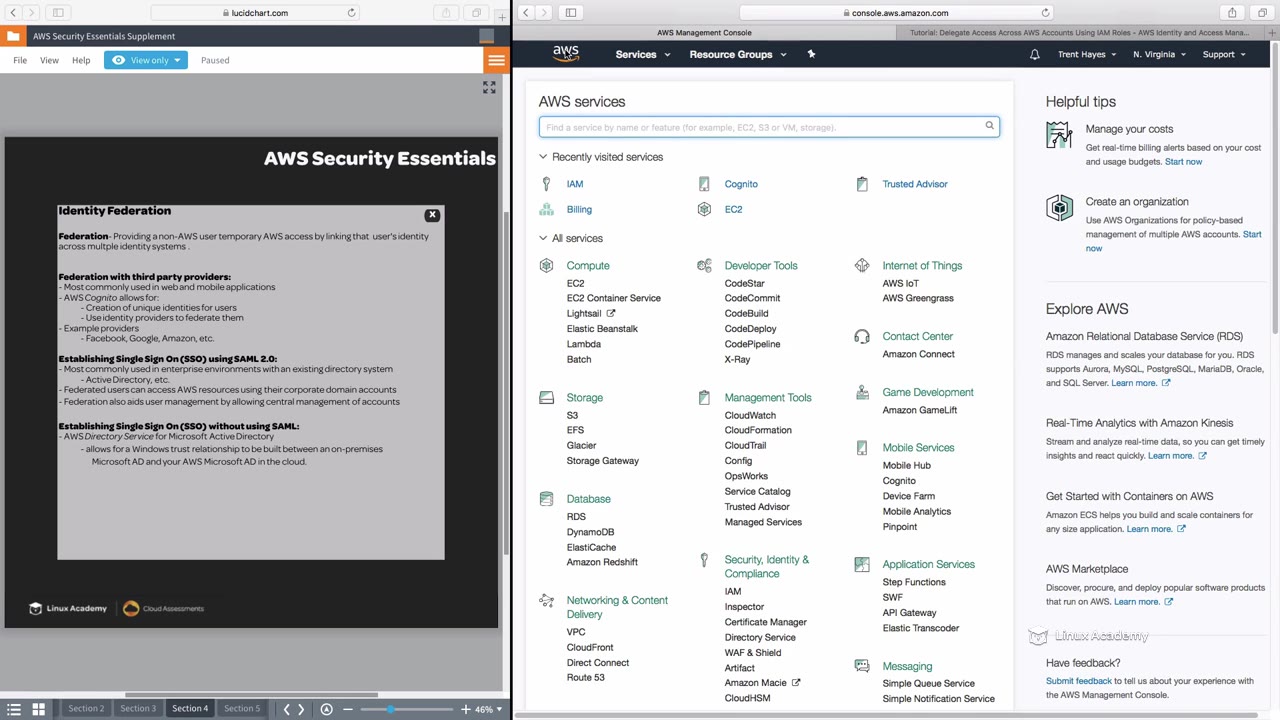1280x720 pixels.
Task: Reload the console.aws.amazon.com page
Action: pyautogui.click(x=1045, y=13)
